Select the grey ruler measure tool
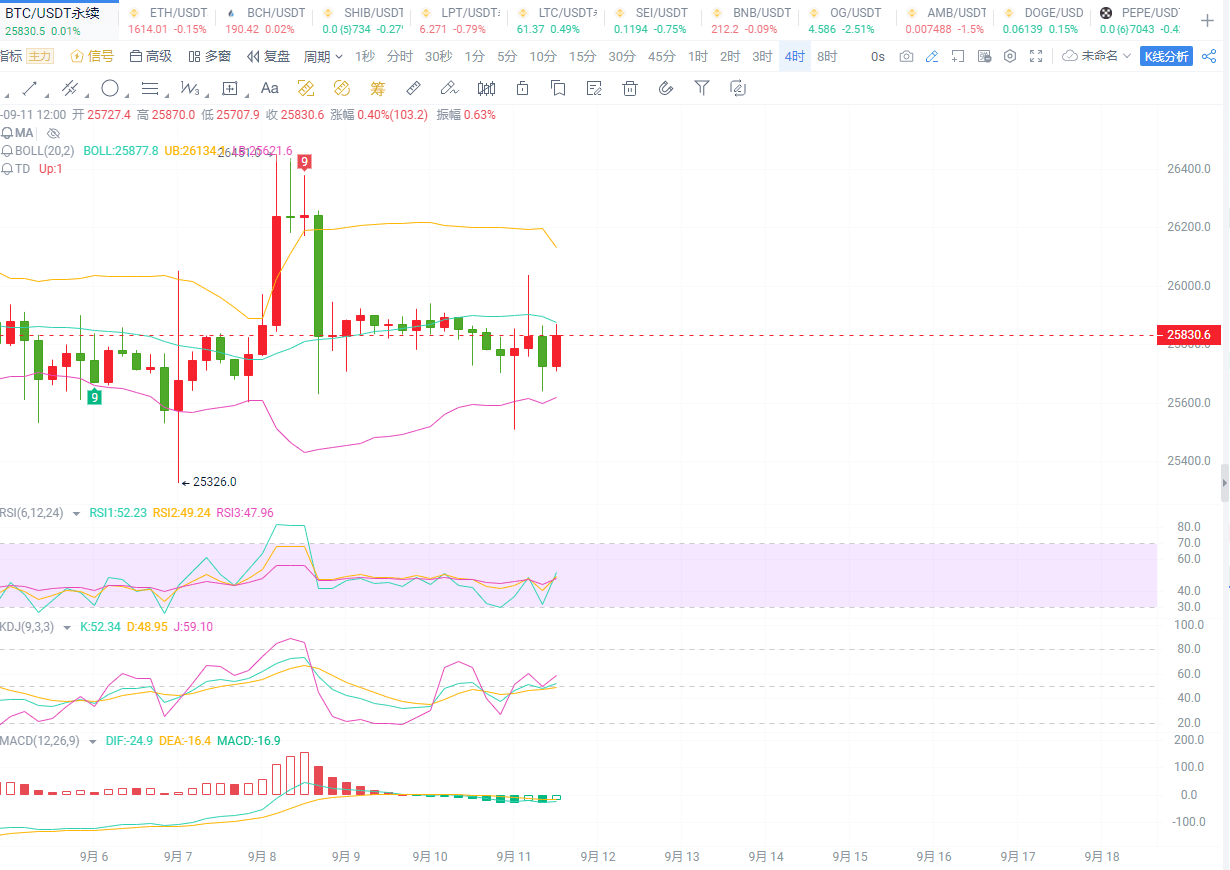The image size is (1230, 870). (x=413, y=88)
